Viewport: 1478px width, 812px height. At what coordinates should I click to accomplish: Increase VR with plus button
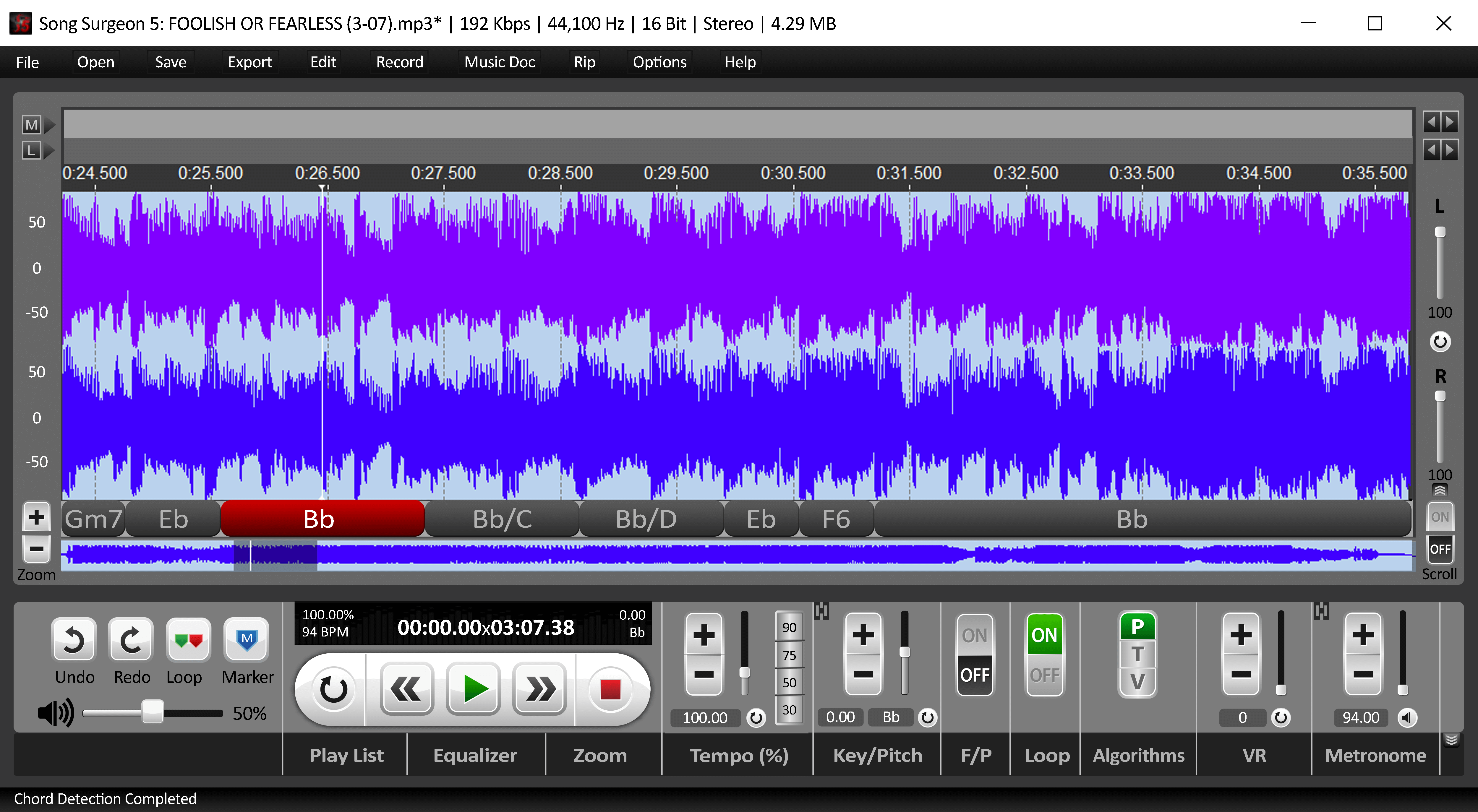[x=1241, y=635]
